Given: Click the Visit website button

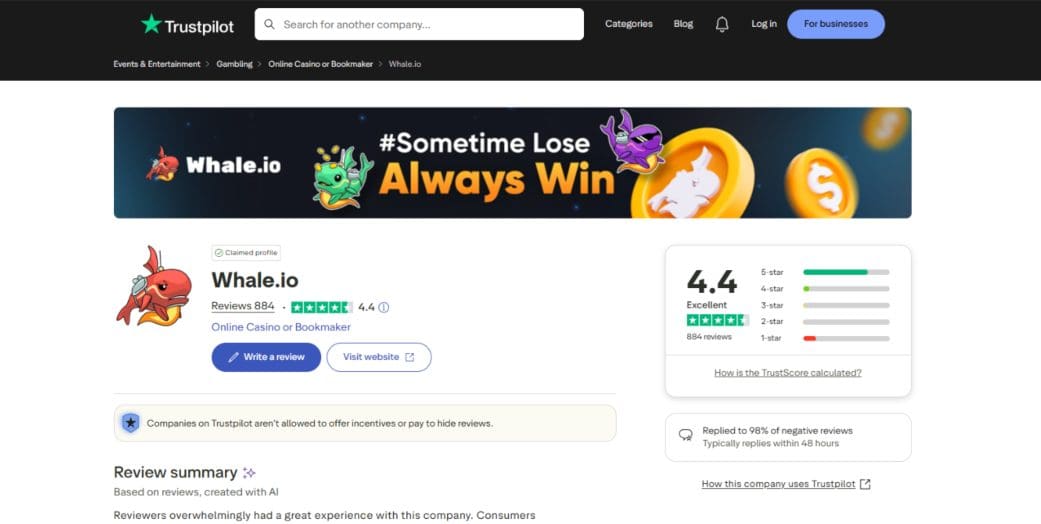Looking at the screenshot, I should tap(378, 357).
